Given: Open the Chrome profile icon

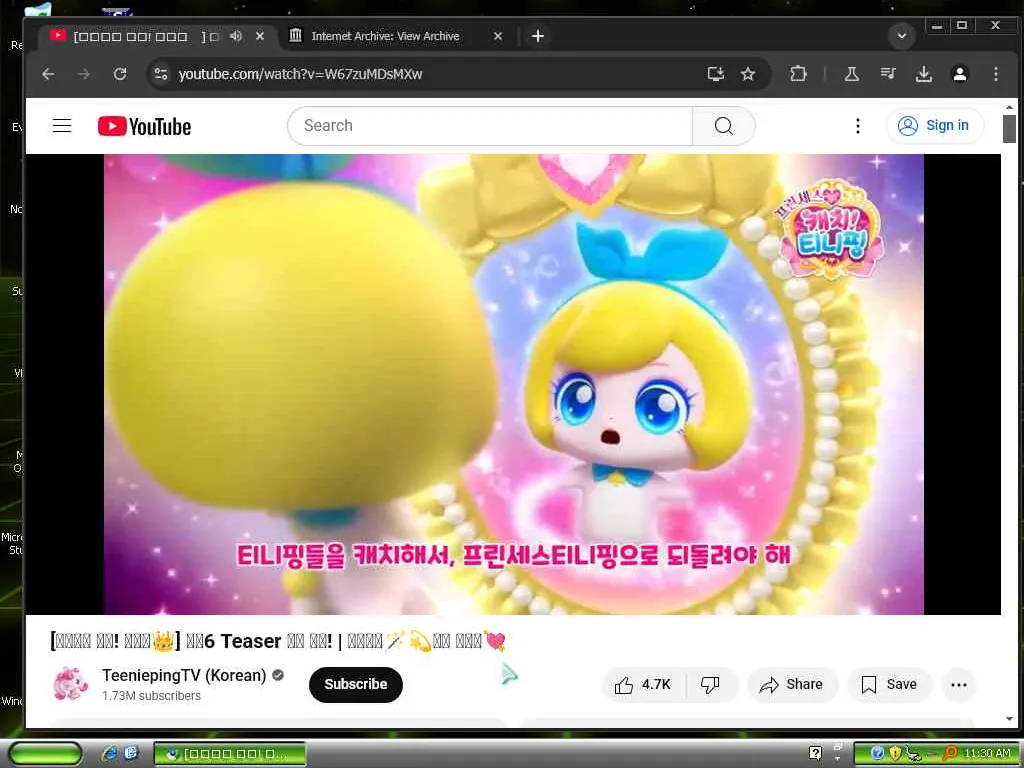Looking at the screenshot, I should click(x=959, y=74).
